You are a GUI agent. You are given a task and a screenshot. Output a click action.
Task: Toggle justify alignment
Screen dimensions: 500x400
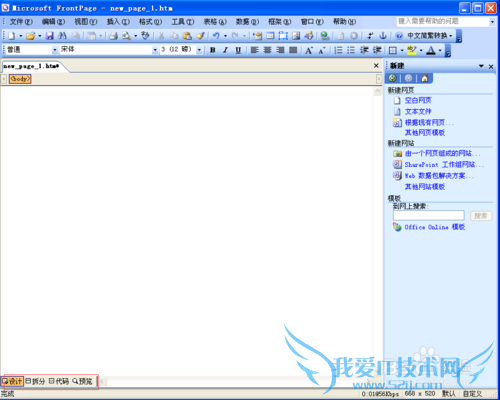[293, 50]
